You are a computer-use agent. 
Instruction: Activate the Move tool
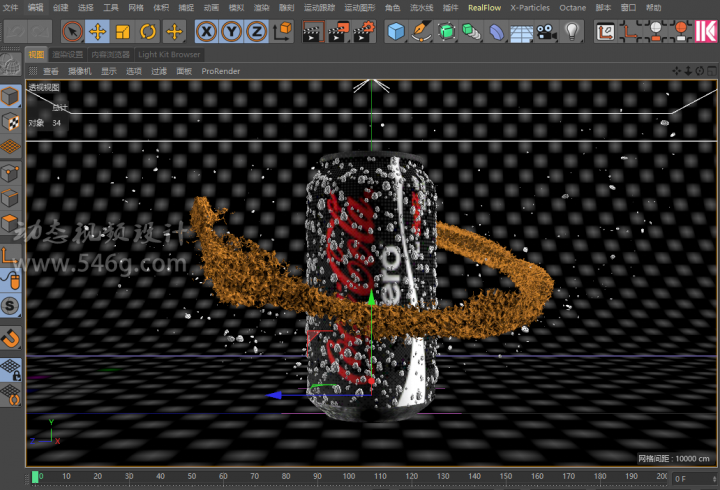pos(97,32)
